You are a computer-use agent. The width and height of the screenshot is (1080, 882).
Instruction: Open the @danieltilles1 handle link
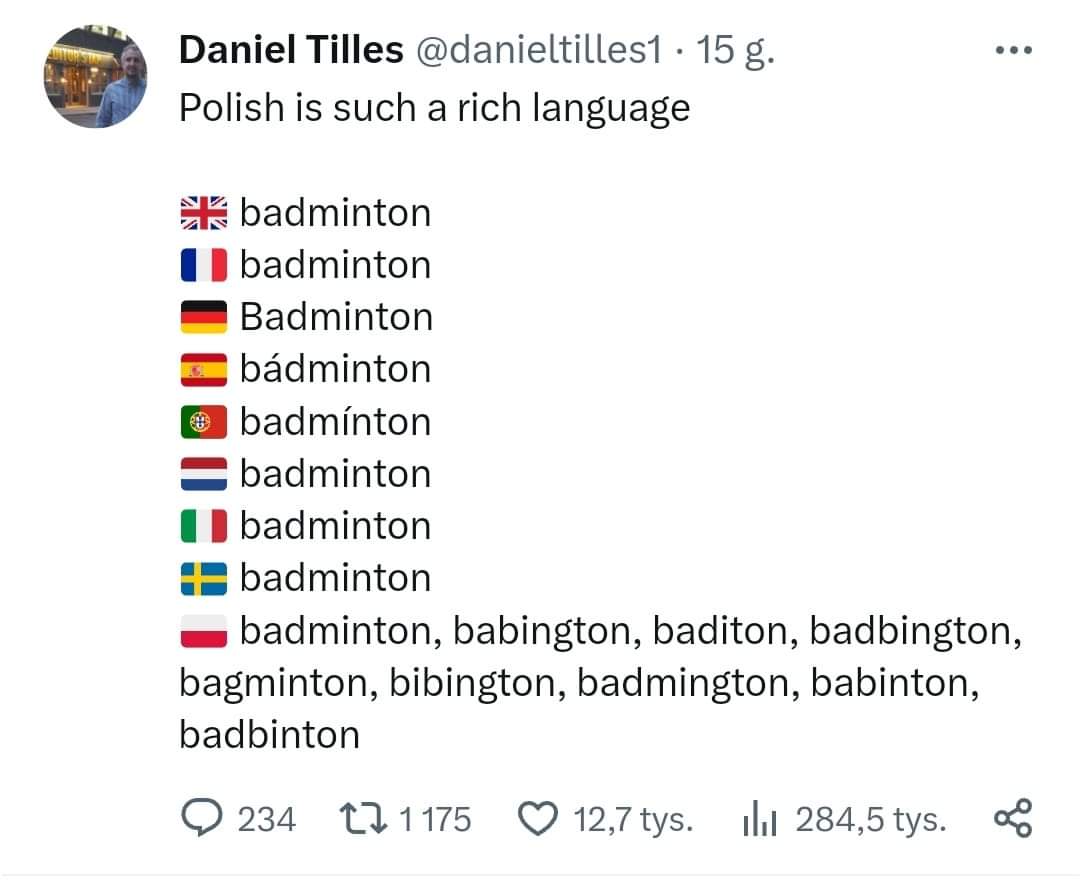pos(539,50)
